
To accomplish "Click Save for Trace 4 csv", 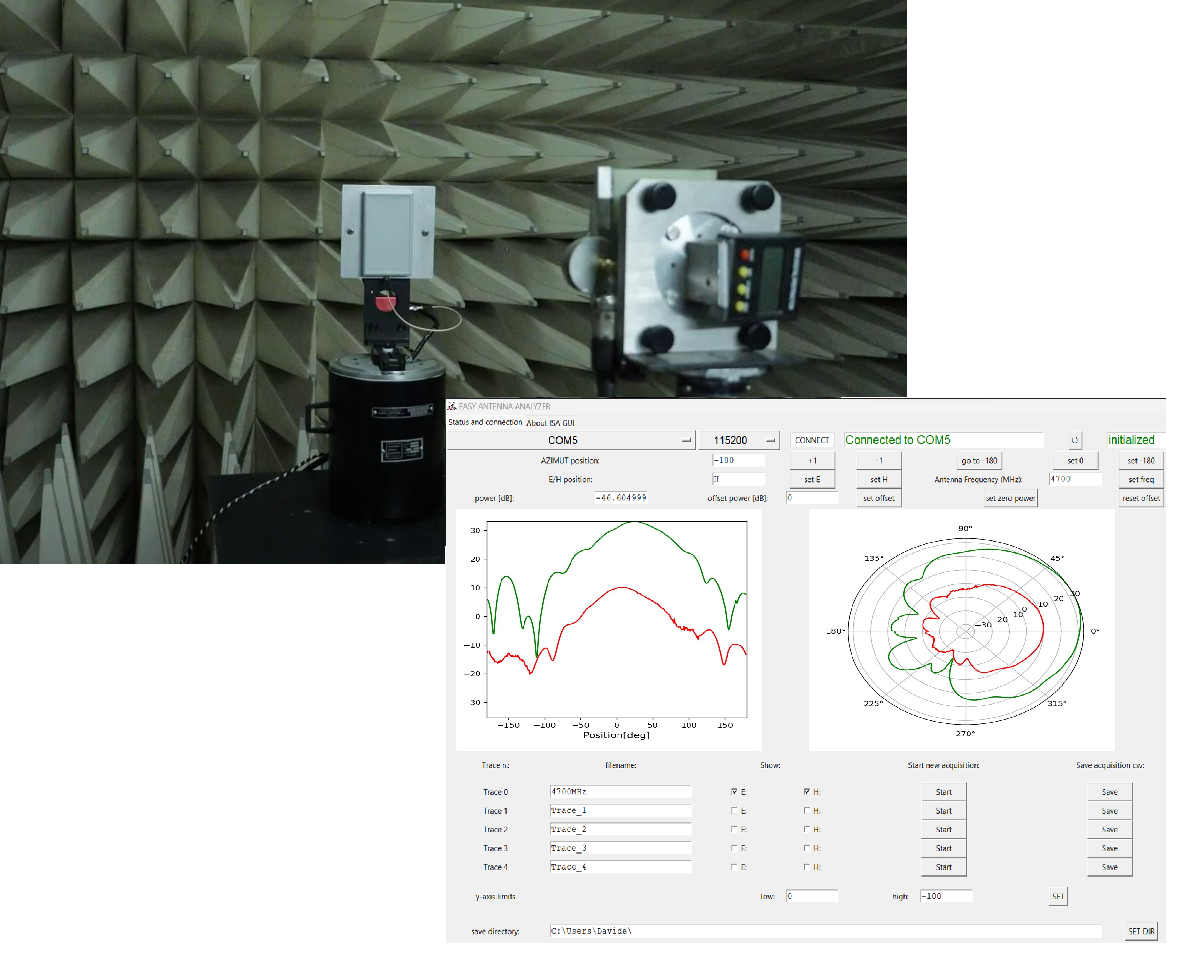I will tap(1110, 868).
